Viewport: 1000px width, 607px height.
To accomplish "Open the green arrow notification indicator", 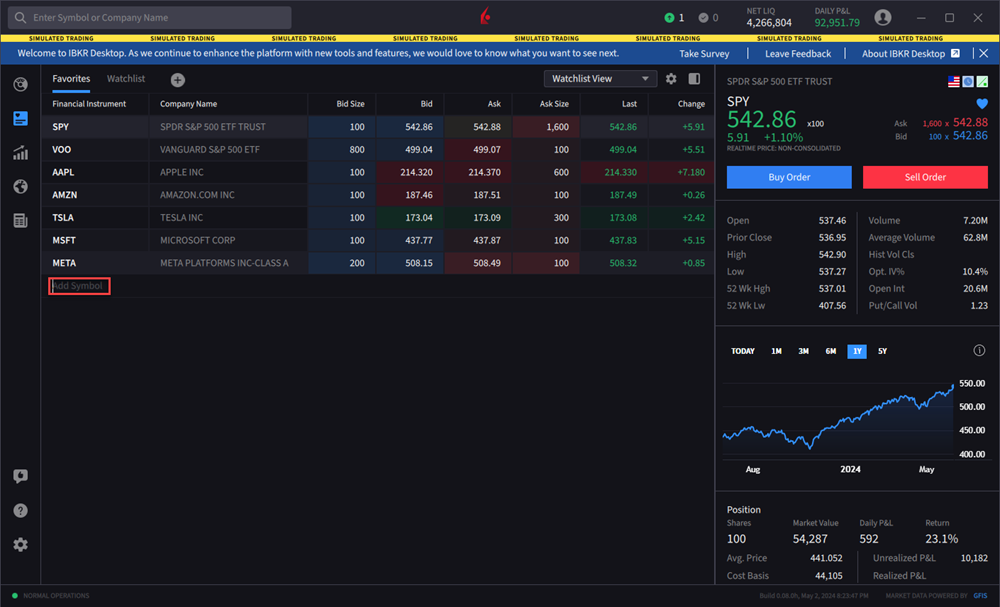I will tap(669, 18).
